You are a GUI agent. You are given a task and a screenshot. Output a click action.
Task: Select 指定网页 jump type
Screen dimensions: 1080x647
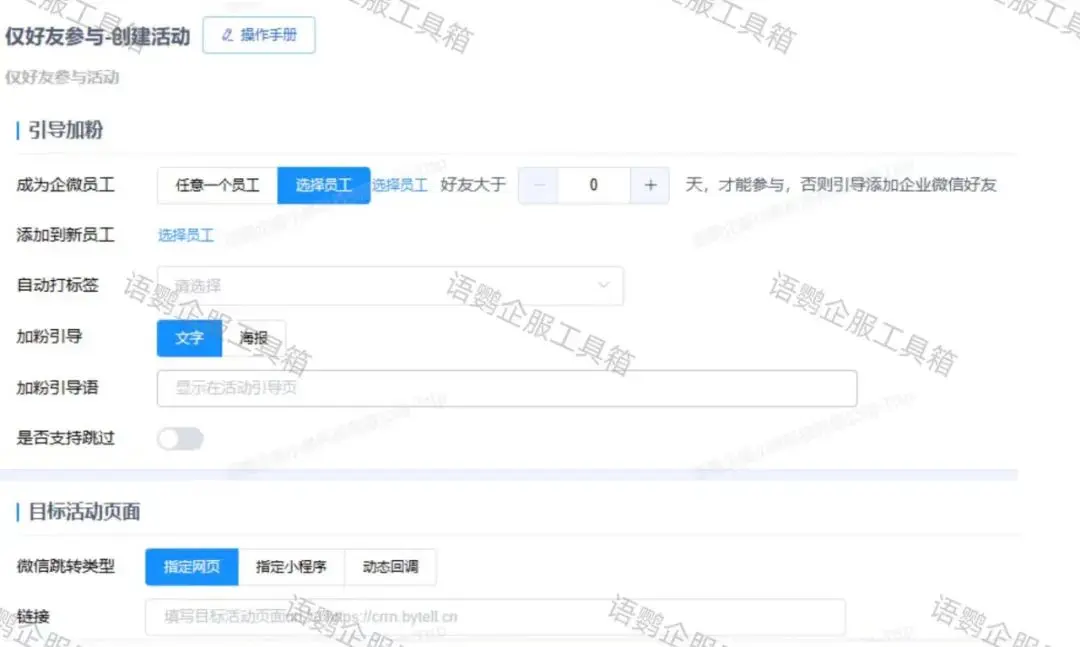(192, 567)
